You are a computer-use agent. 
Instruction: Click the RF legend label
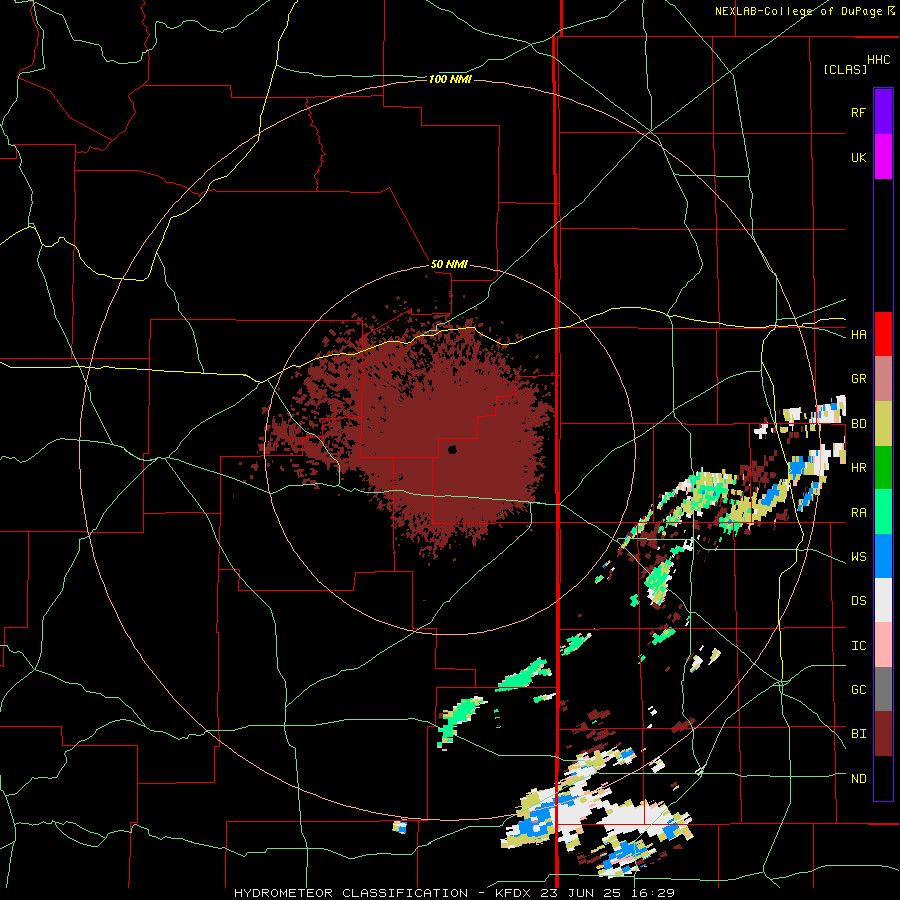pyautogui.click(x=858, y=112)
